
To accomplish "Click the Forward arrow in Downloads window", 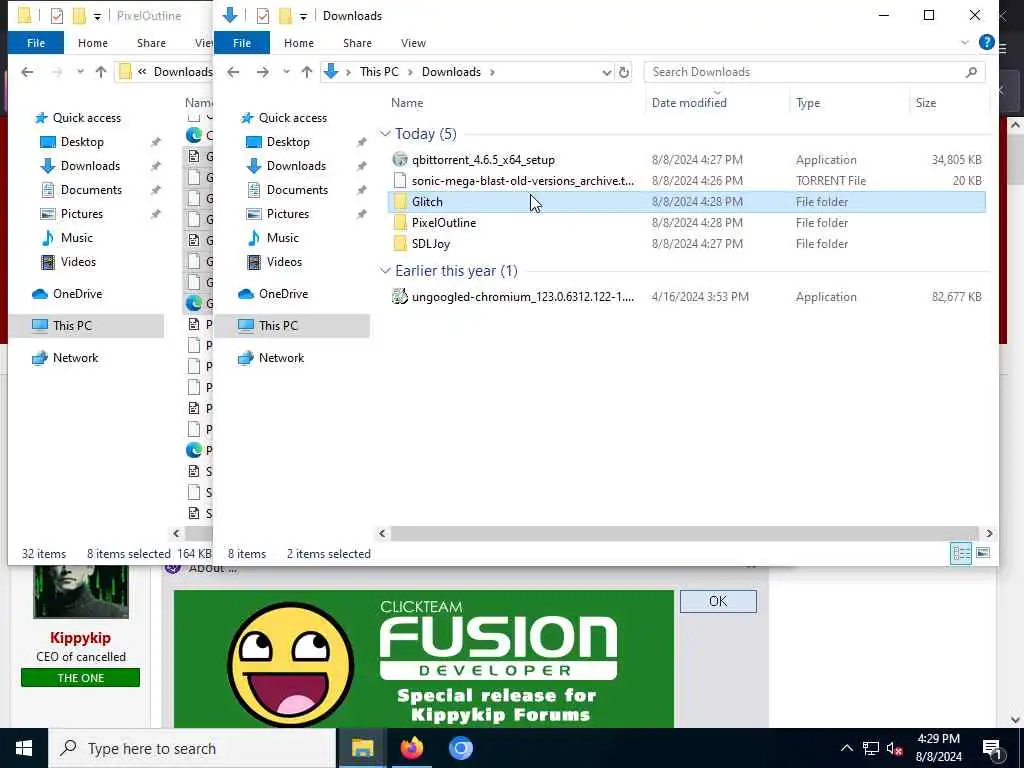I will tap(263, 72).
